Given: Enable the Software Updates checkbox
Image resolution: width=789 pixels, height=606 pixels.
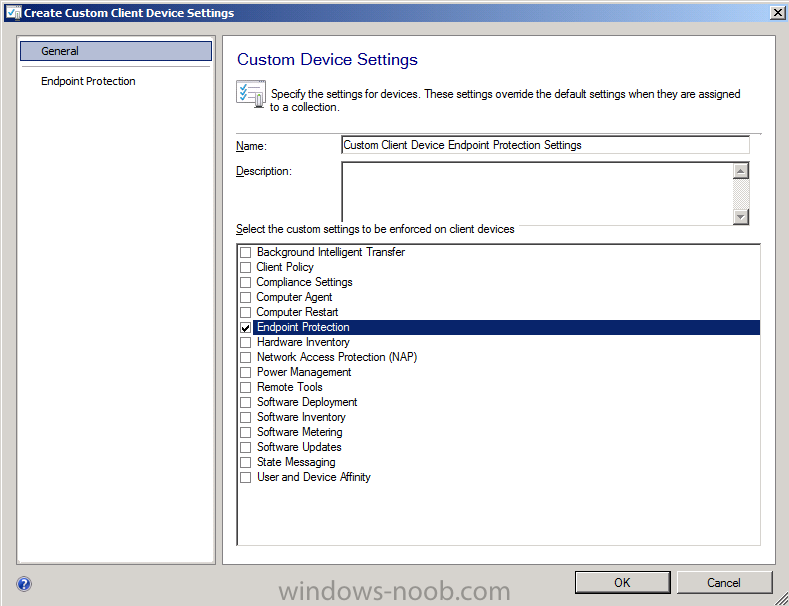Looking at the screenshot, I should coord(245,447).
